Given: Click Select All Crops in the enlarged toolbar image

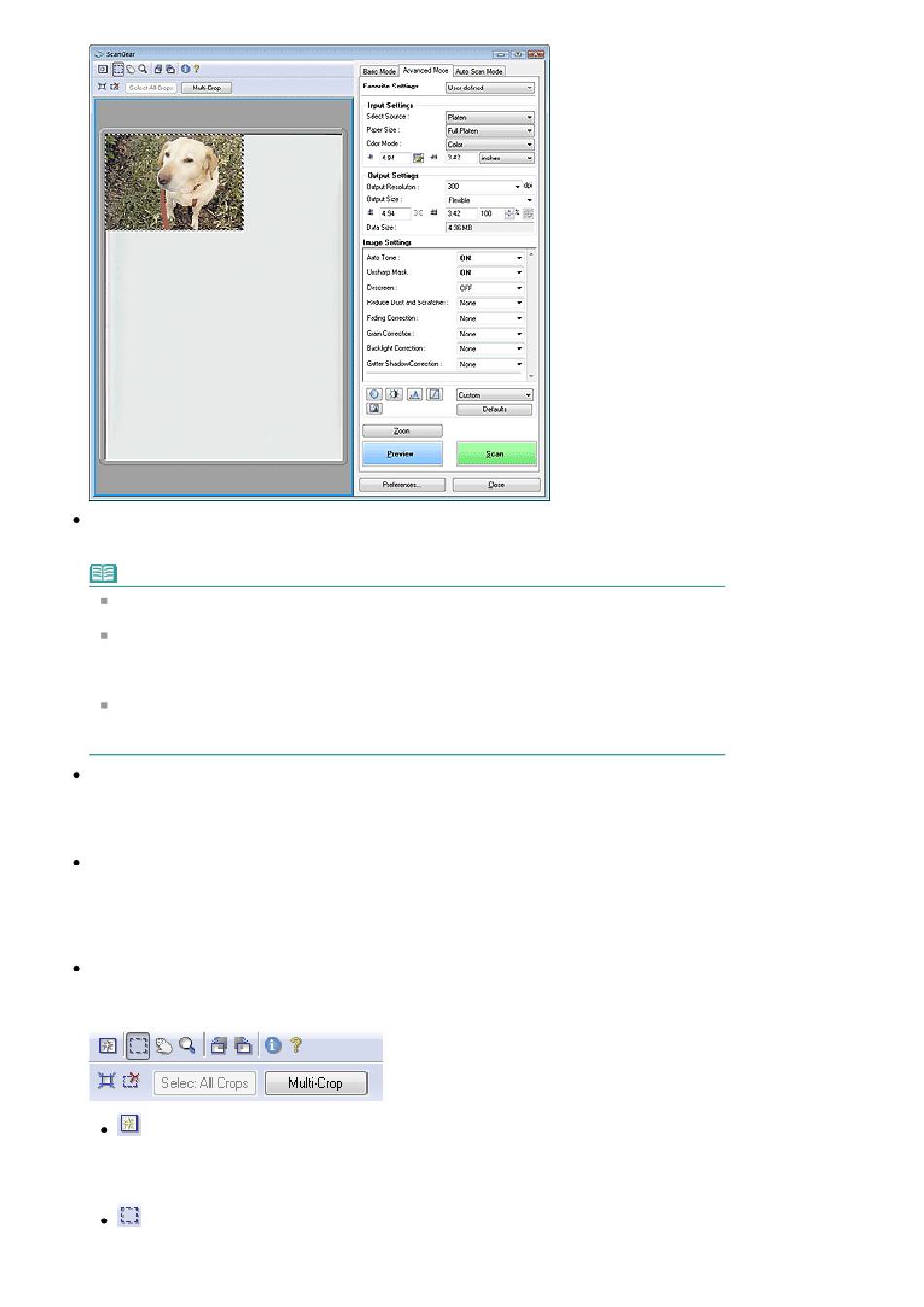Looking at the screenshot, I should [x=205, y=1083].
